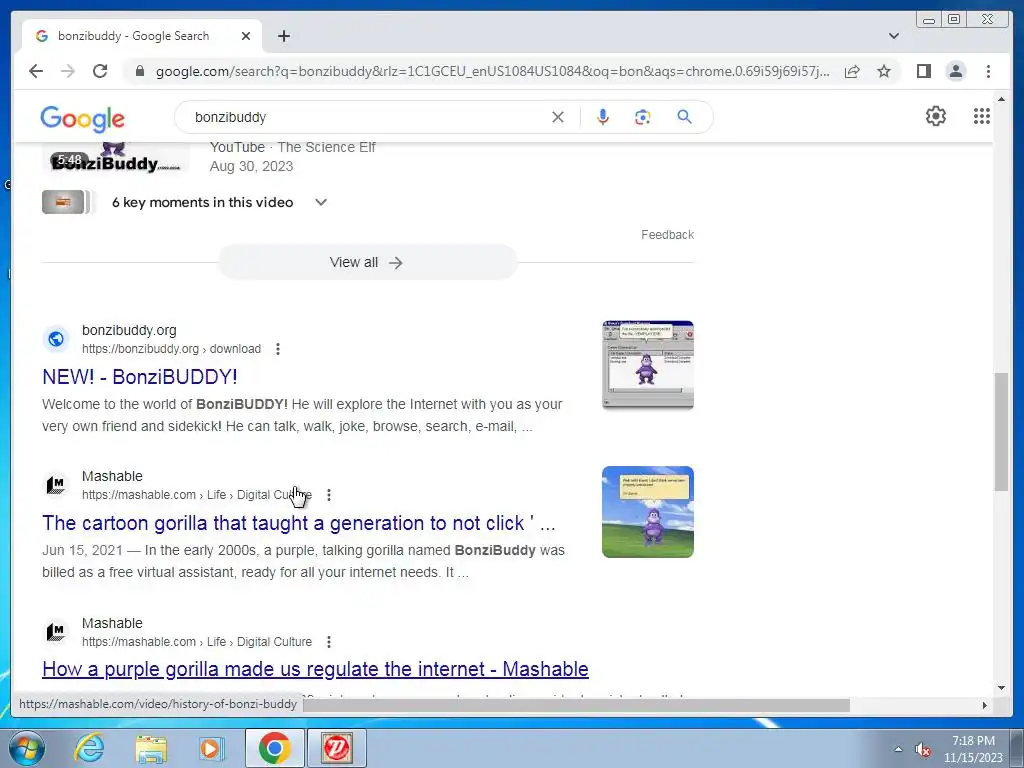Open the red Z app in taskbar
This screenshot has width=1024, height=768.
coord(336,748)
